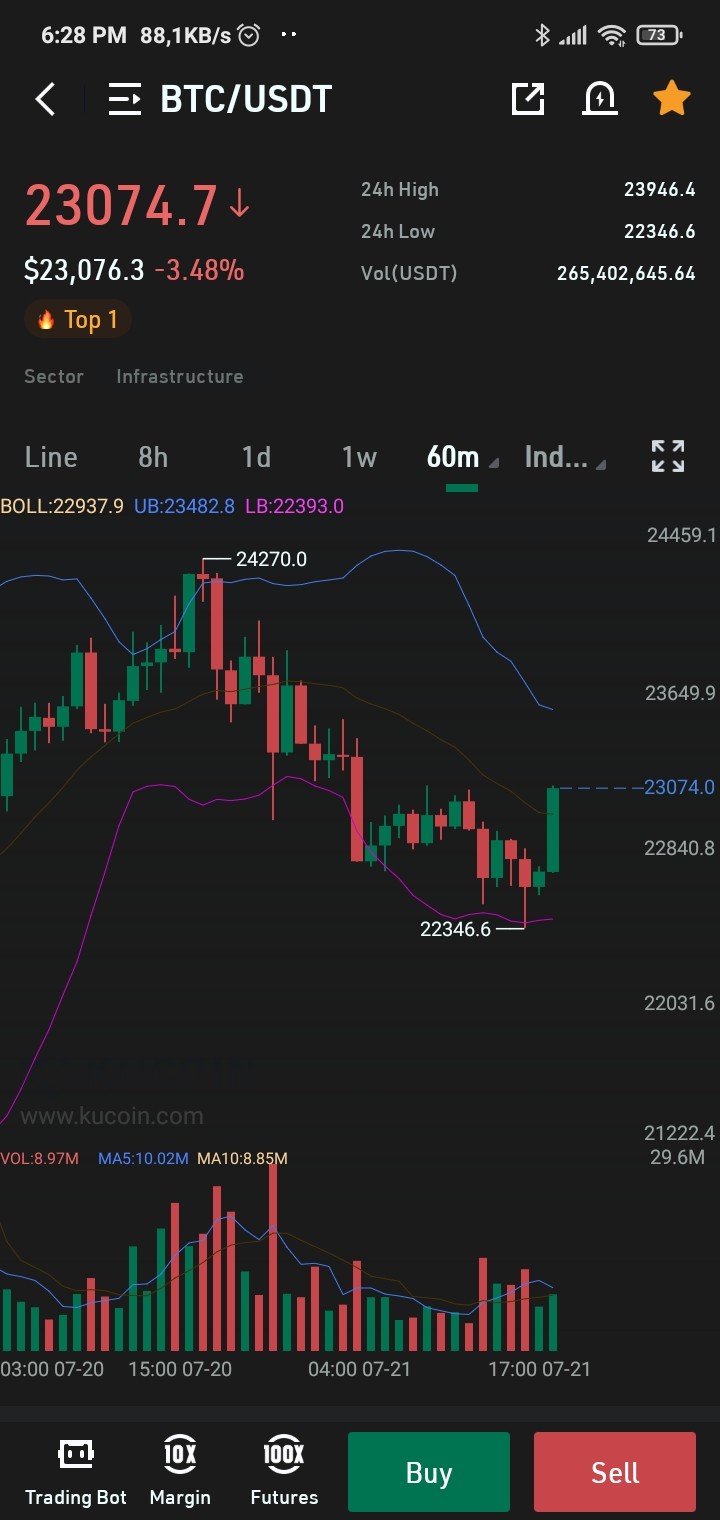Open the Top 1 ranking badge
Viewport: 720px width, 1520px height.
(x=78, y=320)
